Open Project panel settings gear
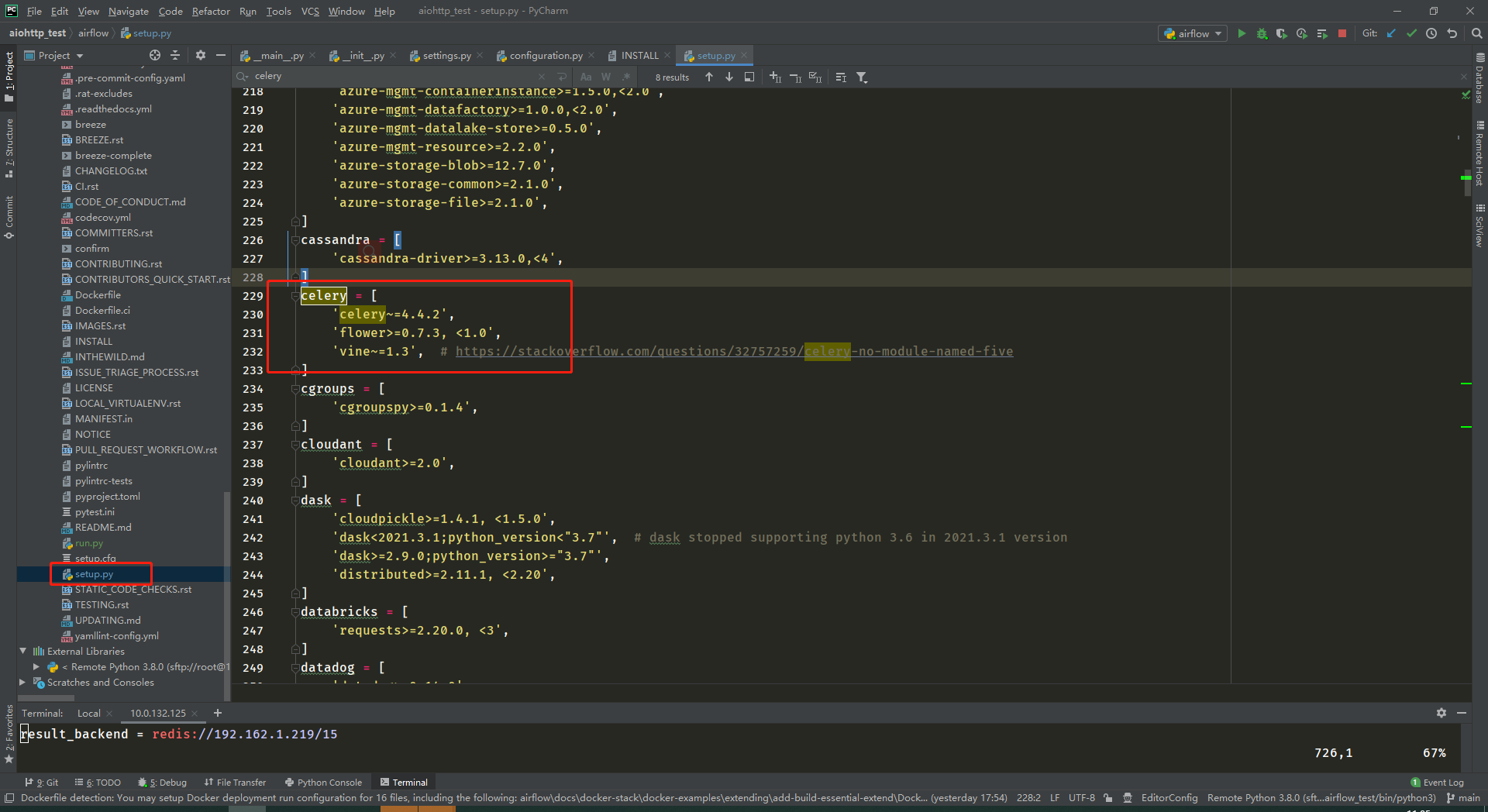 tap(201, 55)
